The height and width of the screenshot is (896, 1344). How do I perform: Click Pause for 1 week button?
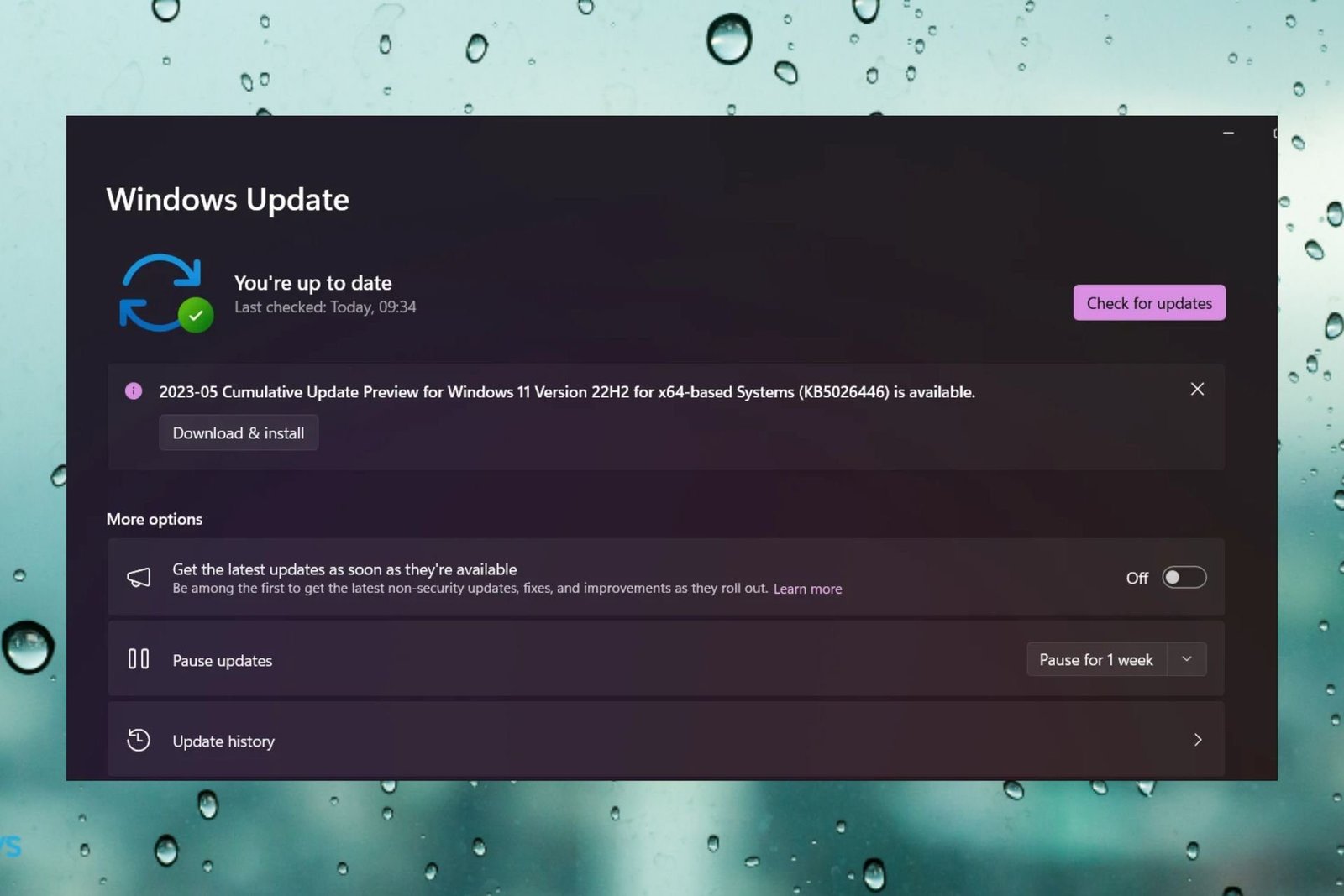pyautogui.click(x=1095, y=660)
